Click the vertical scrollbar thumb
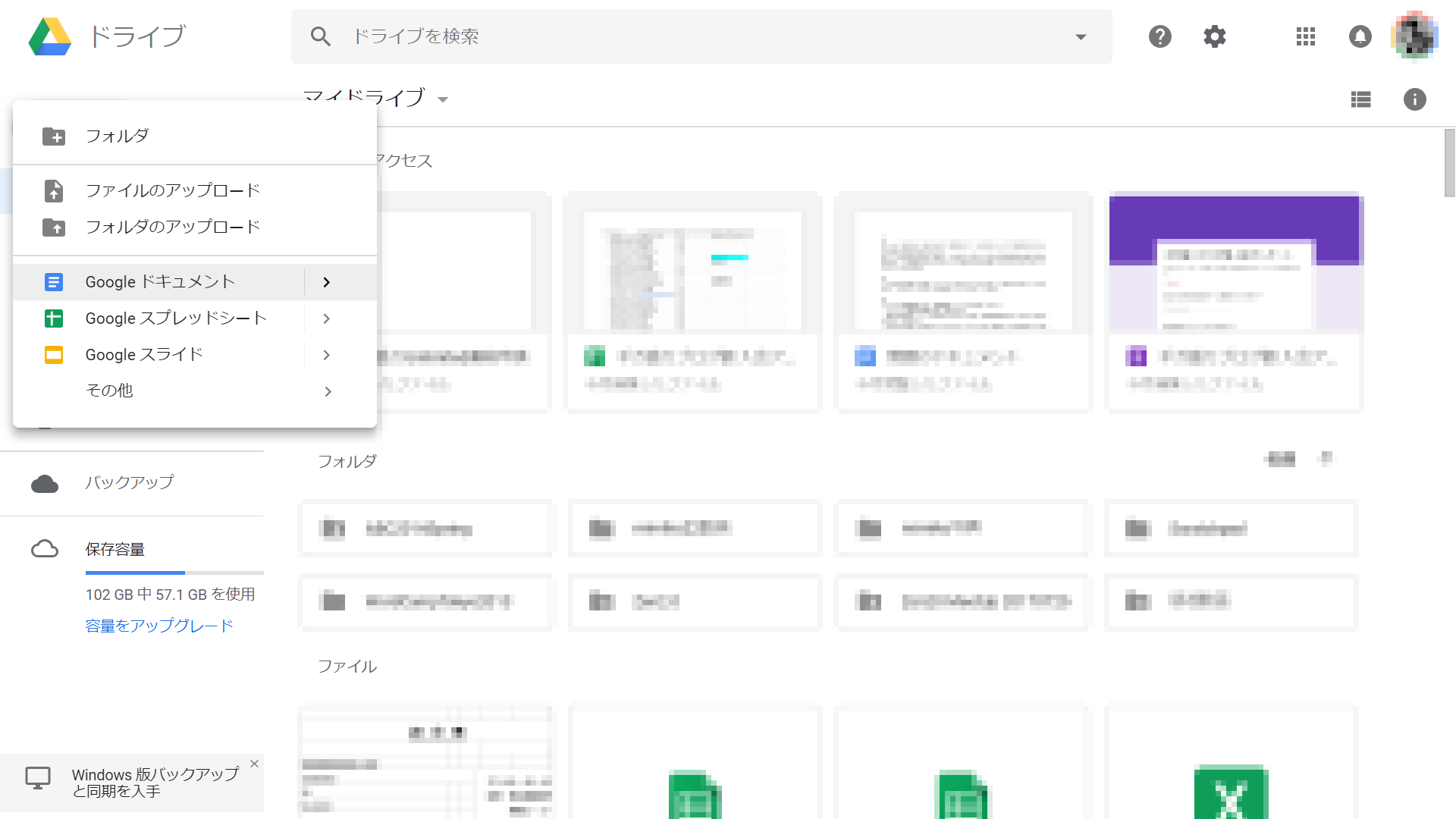 (x=1450, y=163)
